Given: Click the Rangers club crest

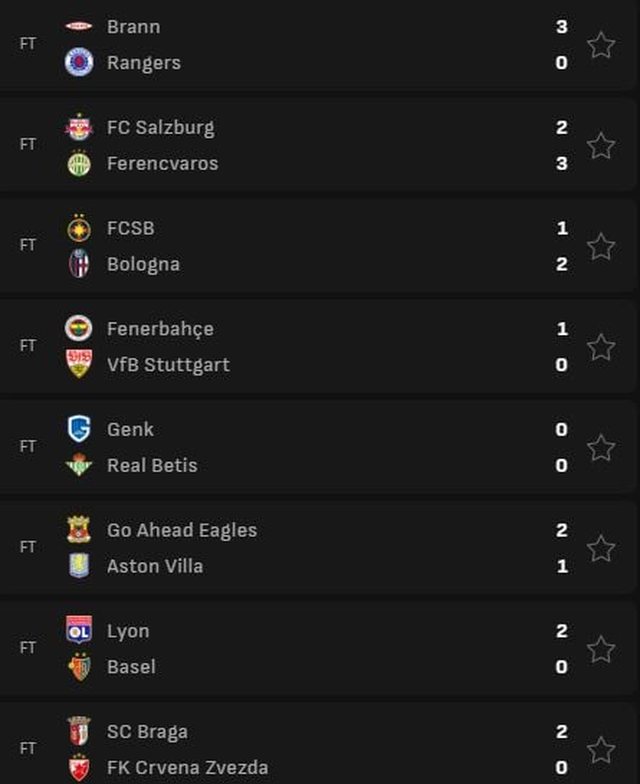Looking at the screenshot, I should click(x=79, y=62).
